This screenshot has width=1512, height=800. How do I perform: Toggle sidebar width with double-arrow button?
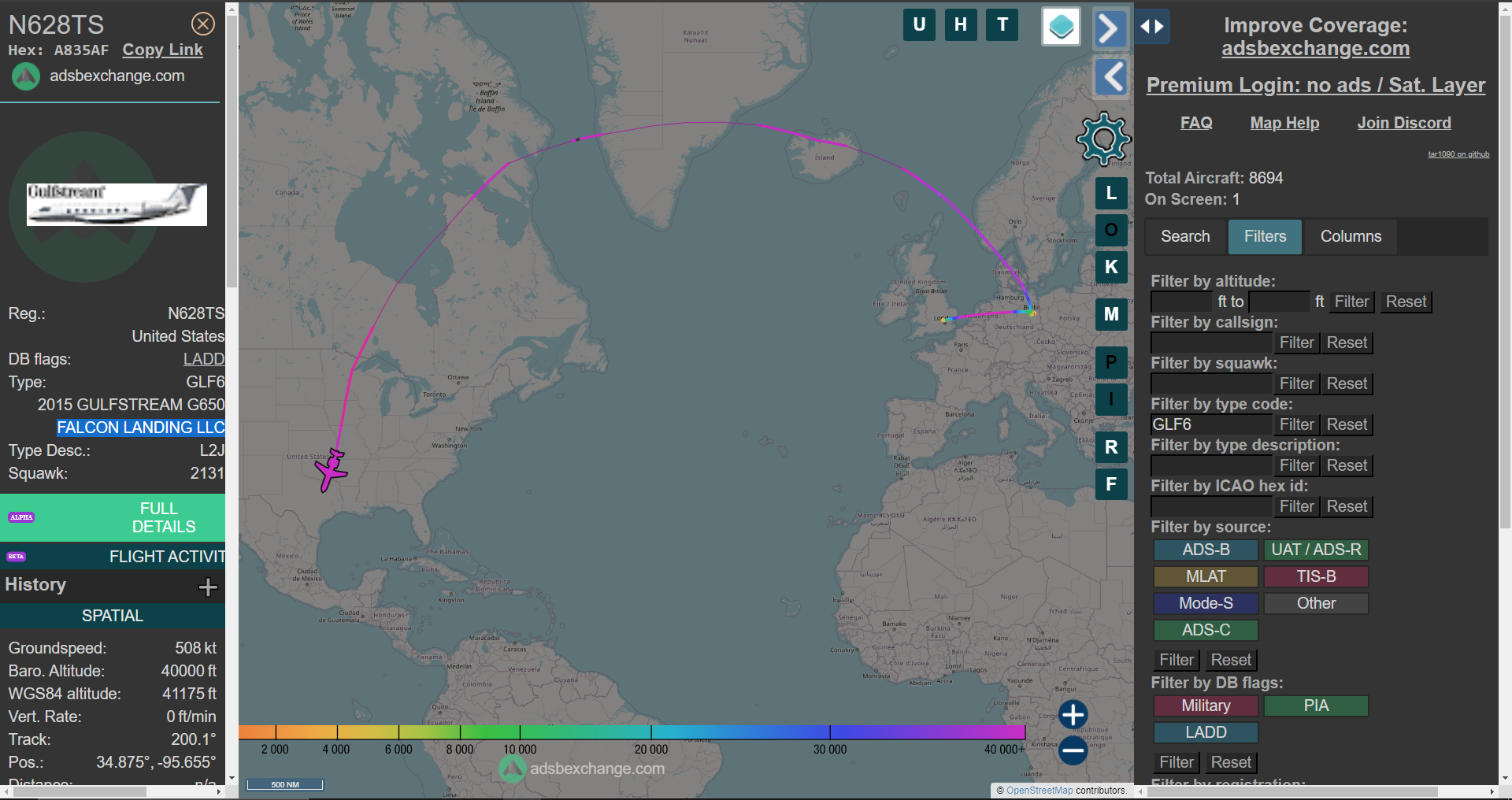pos(1152,27)
